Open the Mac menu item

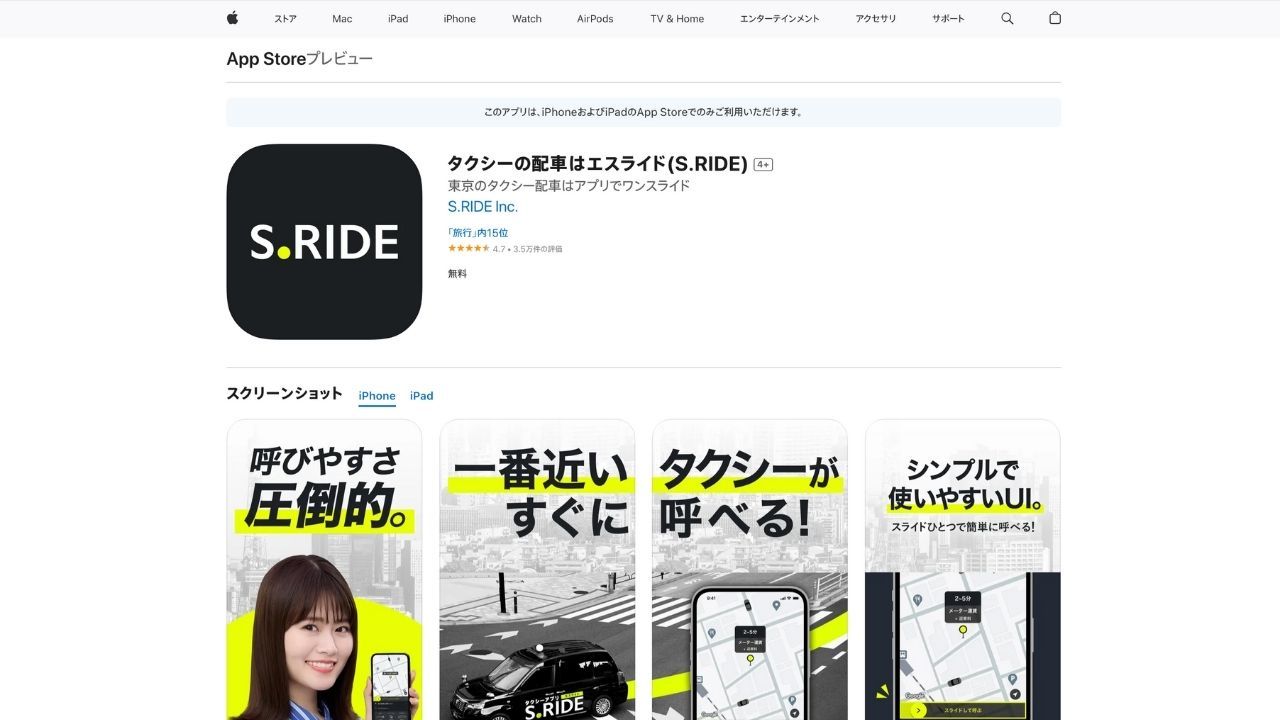(x=342, y=19)
